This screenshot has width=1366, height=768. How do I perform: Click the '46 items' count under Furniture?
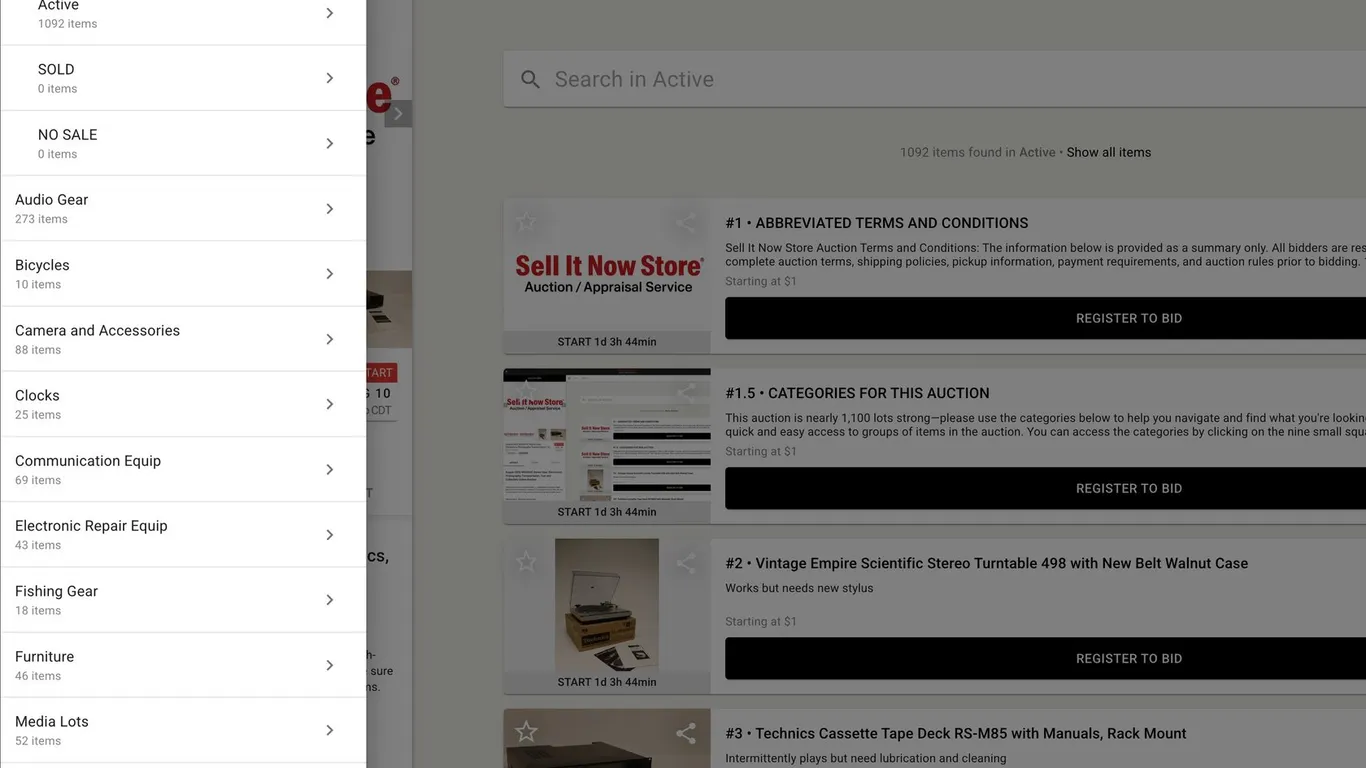[x=38, y=676]
